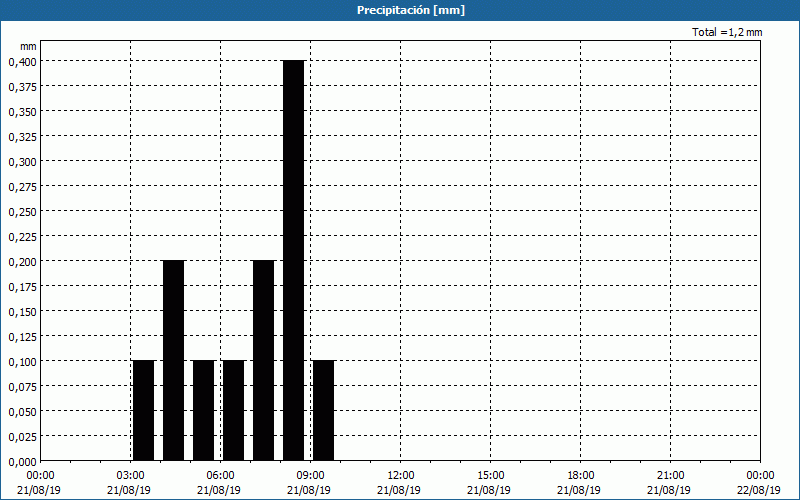Click the Precipitación [mm] title bar
The image size is (800, 500).
click(x=400, y=10)
